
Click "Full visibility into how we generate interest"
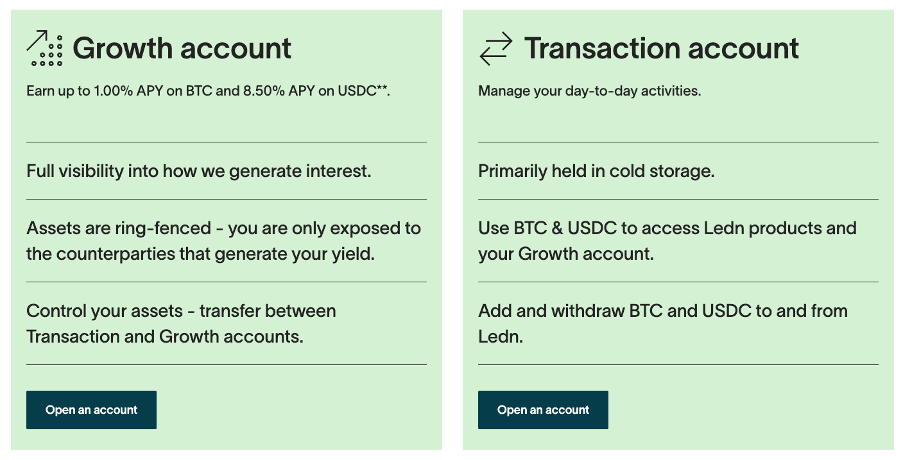(x=199, y=171)
